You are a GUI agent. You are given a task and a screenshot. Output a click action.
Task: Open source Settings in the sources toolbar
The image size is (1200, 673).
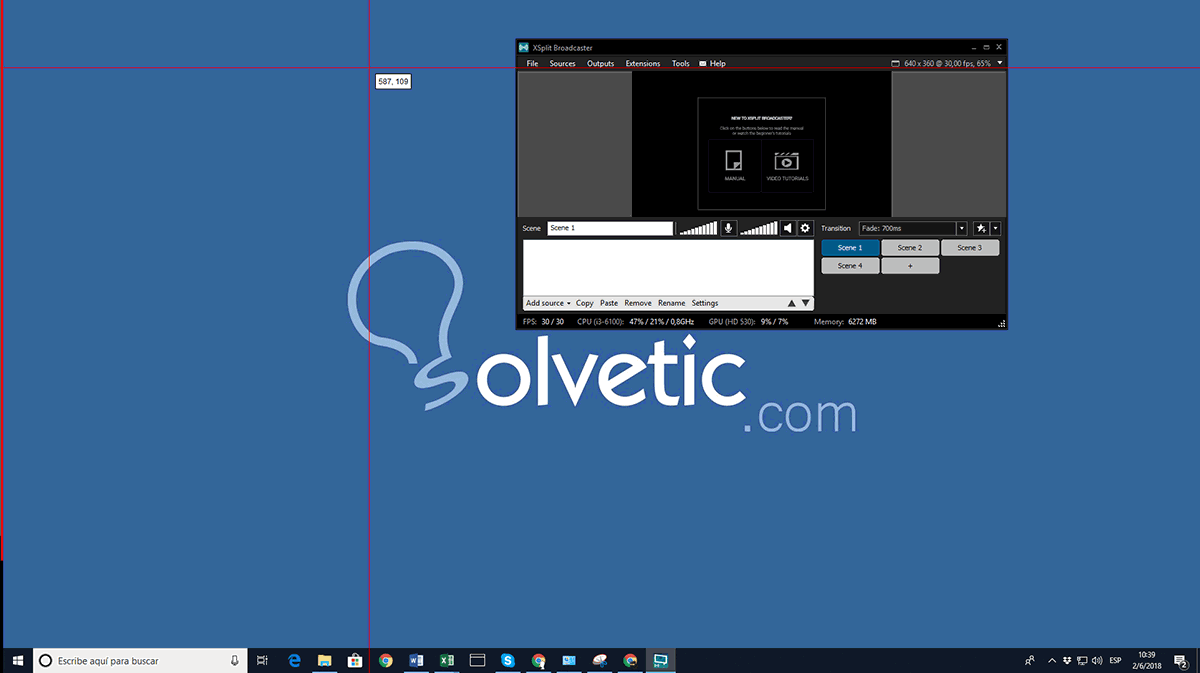coord(705,303)
